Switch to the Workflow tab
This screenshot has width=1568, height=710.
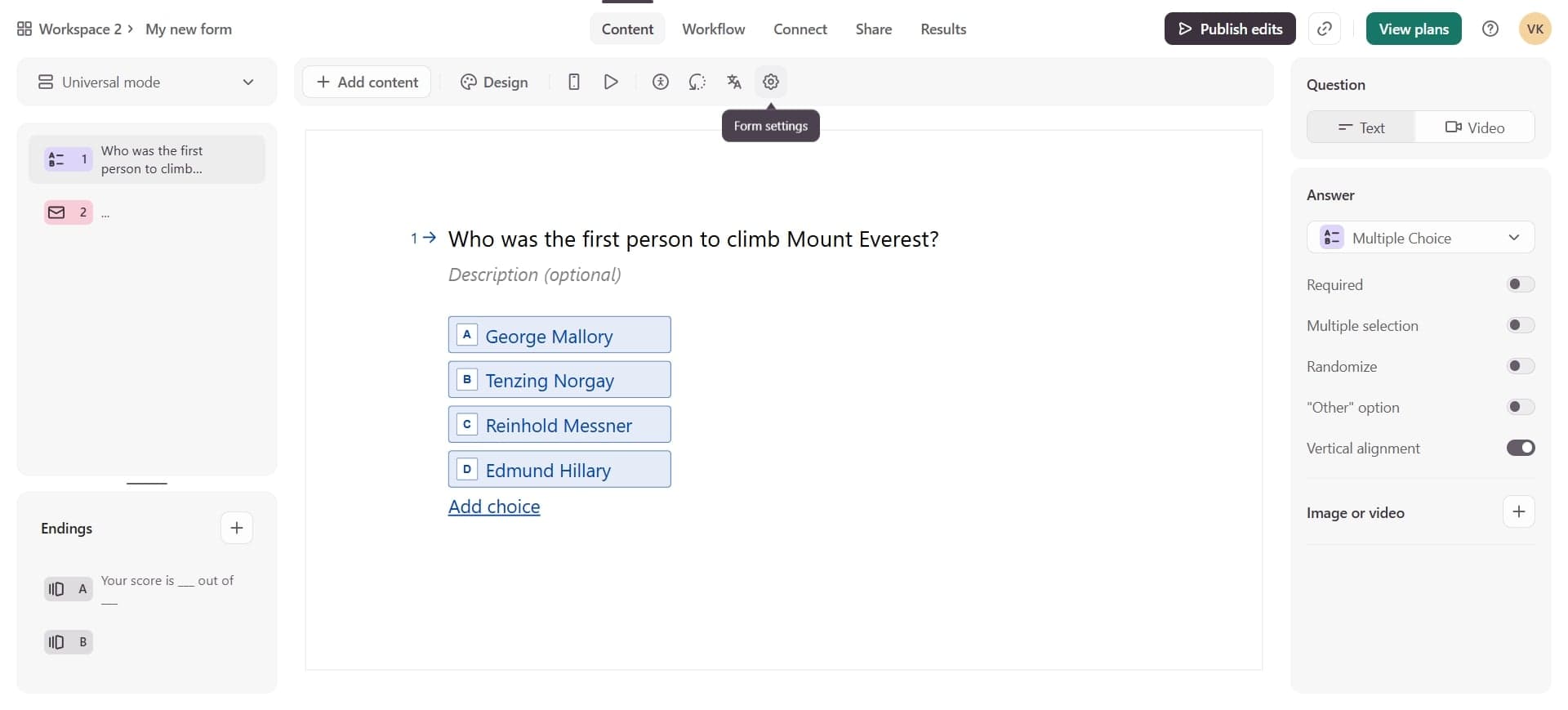pos(713,29)
